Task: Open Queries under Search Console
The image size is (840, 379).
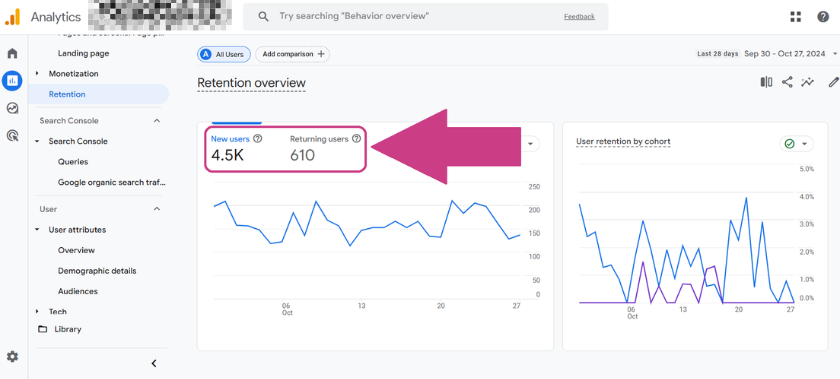Action: [73, 162]
